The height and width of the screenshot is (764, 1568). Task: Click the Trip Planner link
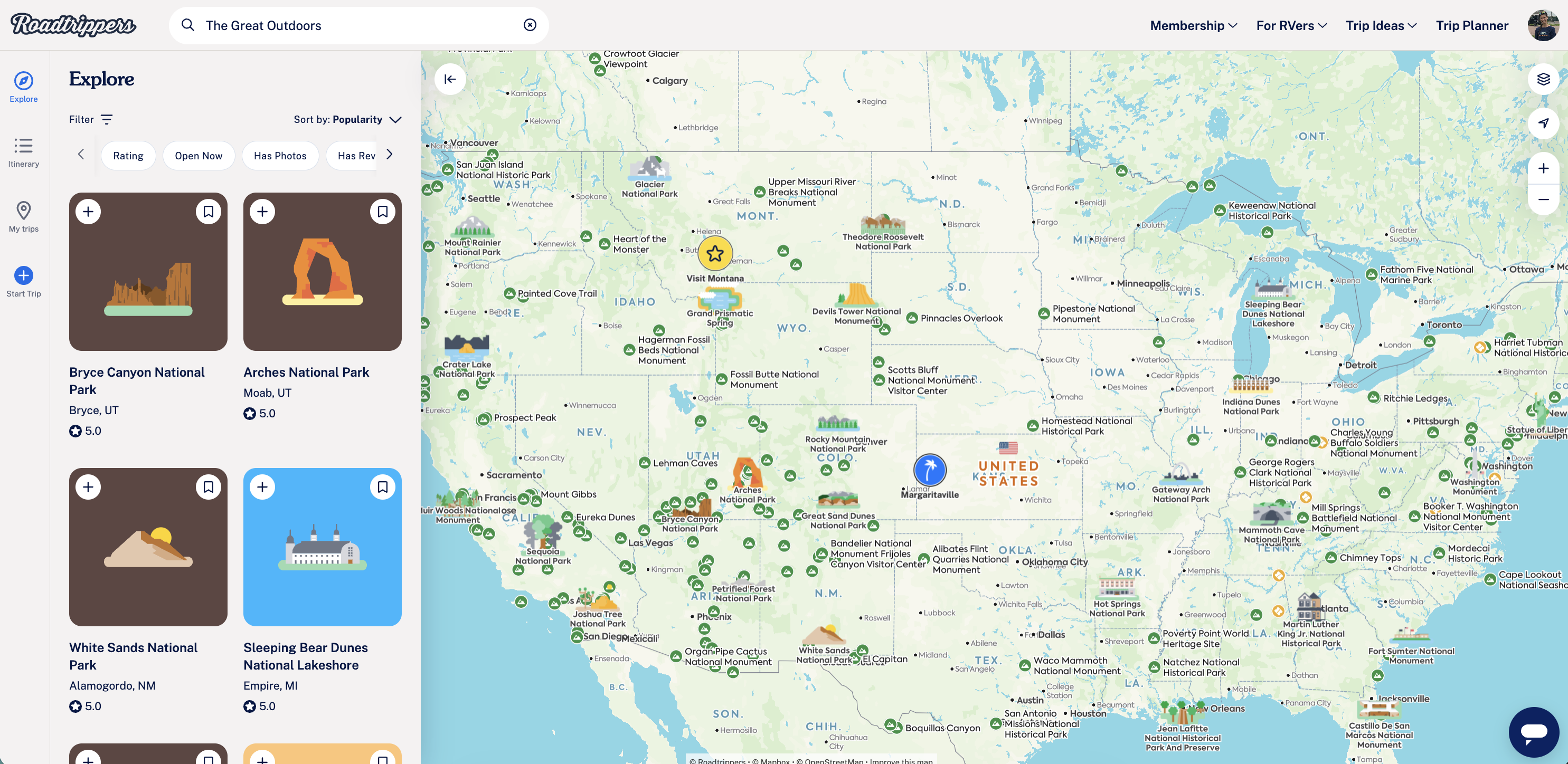pos(1471,25)
